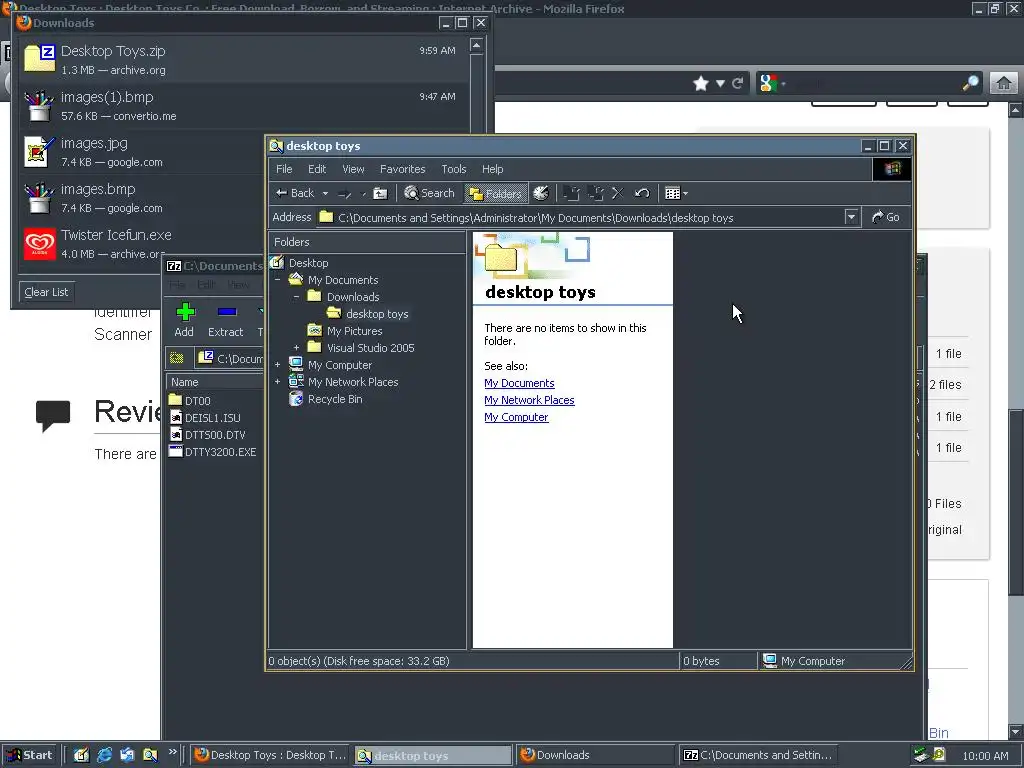Screen dimensions: 1024x768
Task: Click the Name column header in 7-Zip
Action: pos(215,382)
